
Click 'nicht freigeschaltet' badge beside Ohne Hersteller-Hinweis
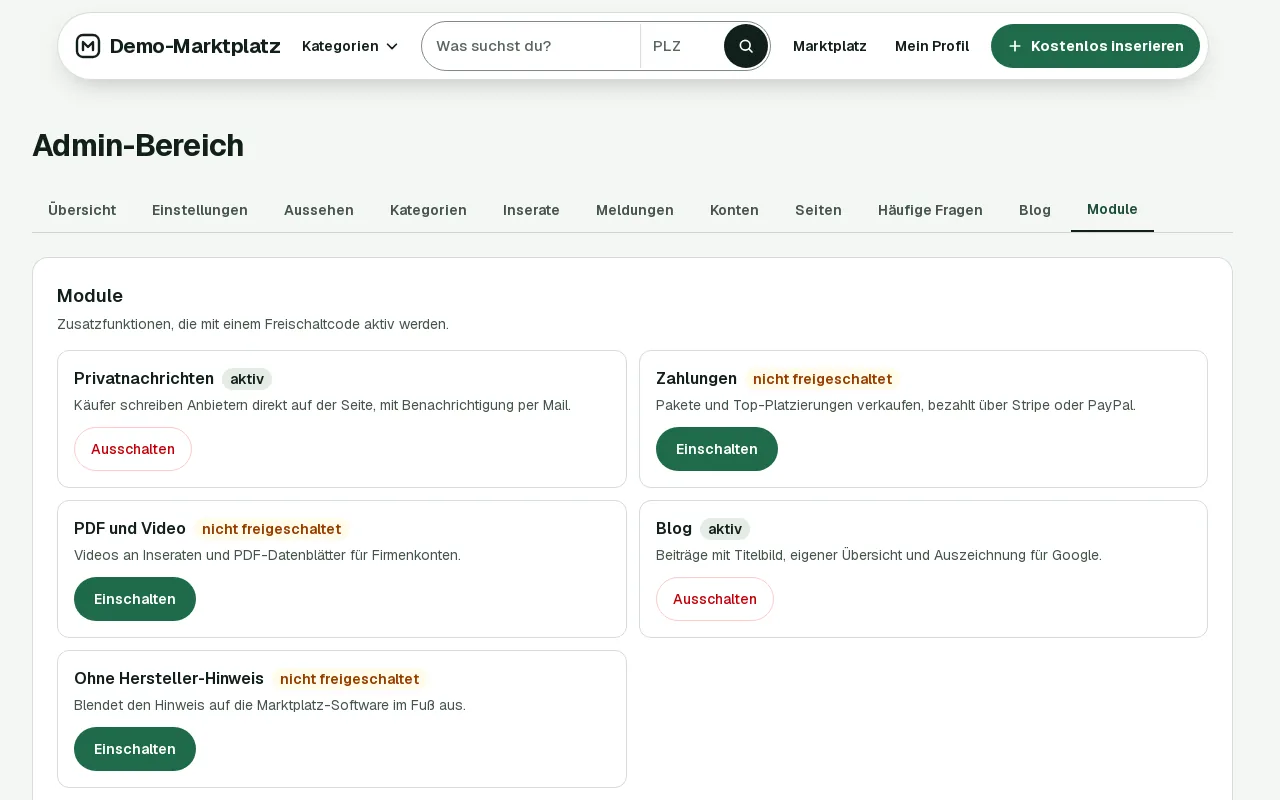pos(350,679)
